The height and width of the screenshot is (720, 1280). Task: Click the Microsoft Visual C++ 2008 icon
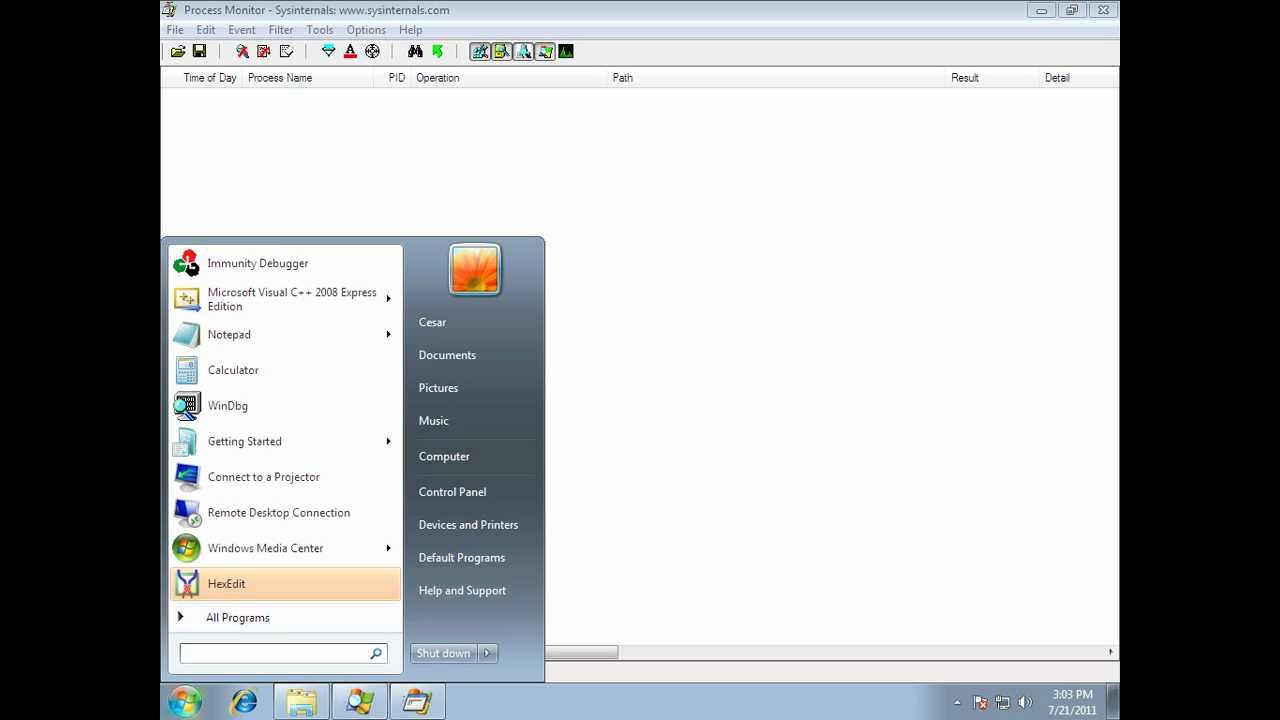[x=186, y=299]
